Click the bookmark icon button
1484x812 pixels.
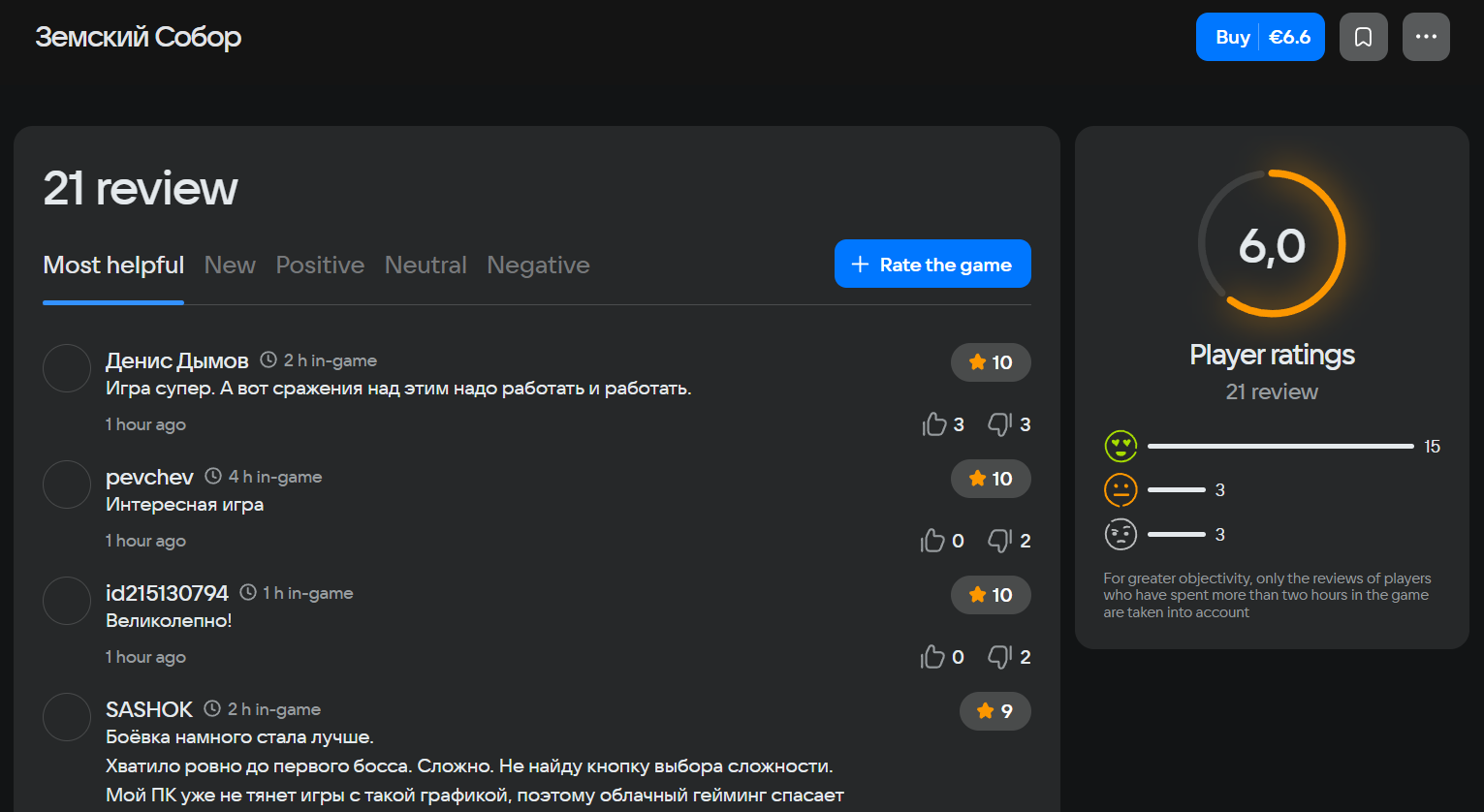click(x=1363, y=37)
